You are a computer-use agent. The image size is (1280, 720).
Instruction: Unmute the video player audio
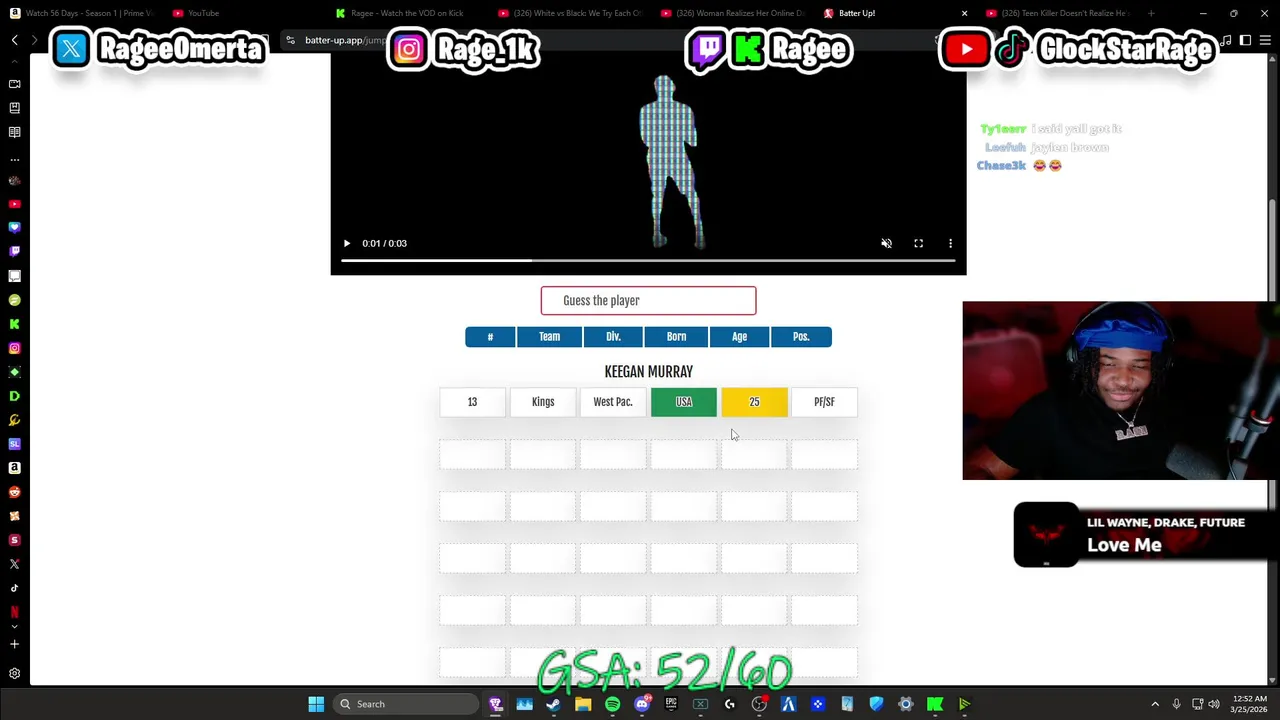pos(886,243)
